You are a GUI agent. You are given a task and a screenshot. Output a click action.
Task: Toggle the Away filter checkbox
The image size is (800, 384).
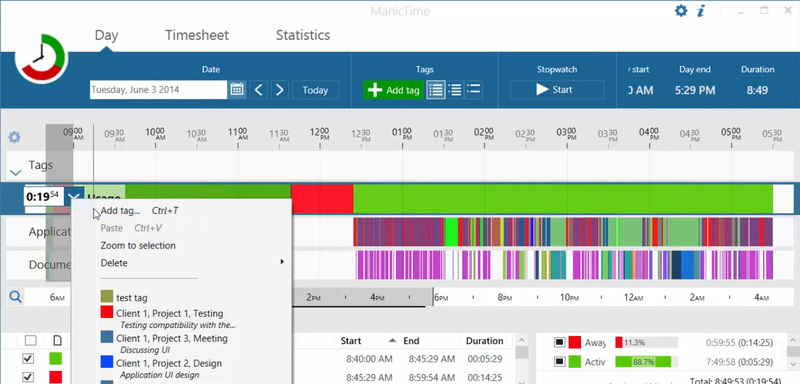559,342
